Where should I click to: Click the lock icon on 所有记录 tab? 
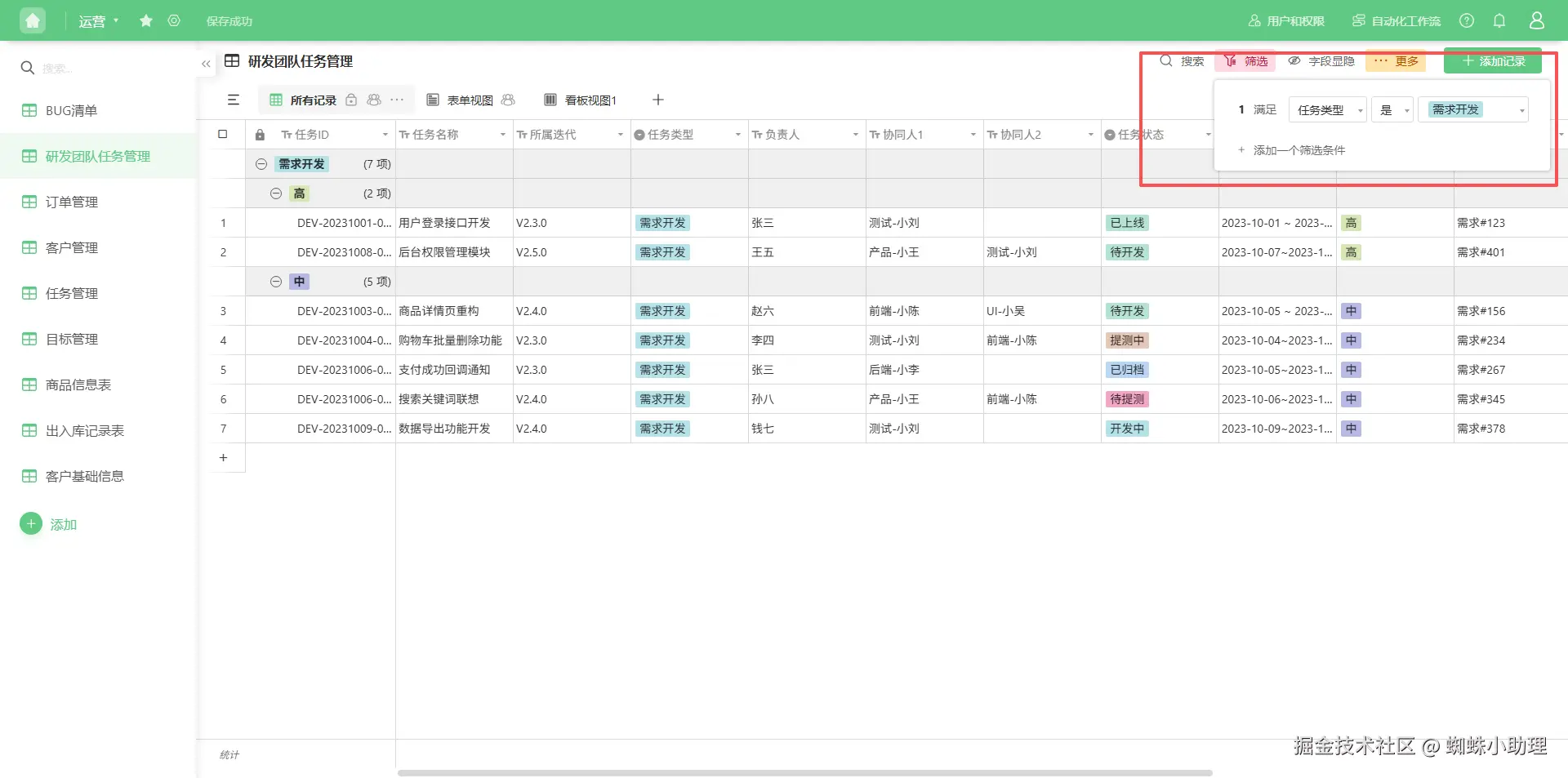(x=351, y=100)
